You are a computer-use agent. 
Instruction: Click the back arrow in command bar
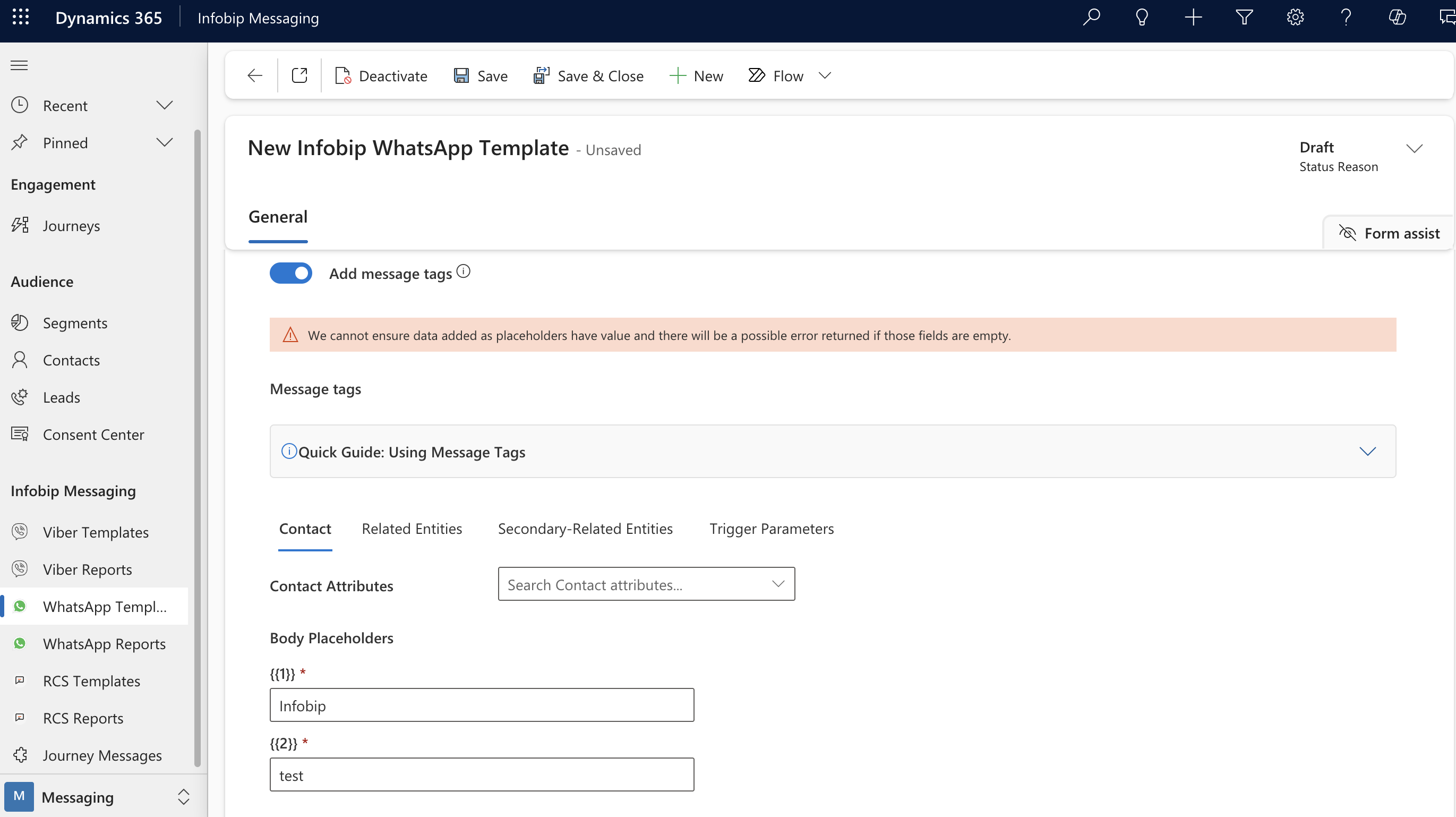[x=255, y=76]
